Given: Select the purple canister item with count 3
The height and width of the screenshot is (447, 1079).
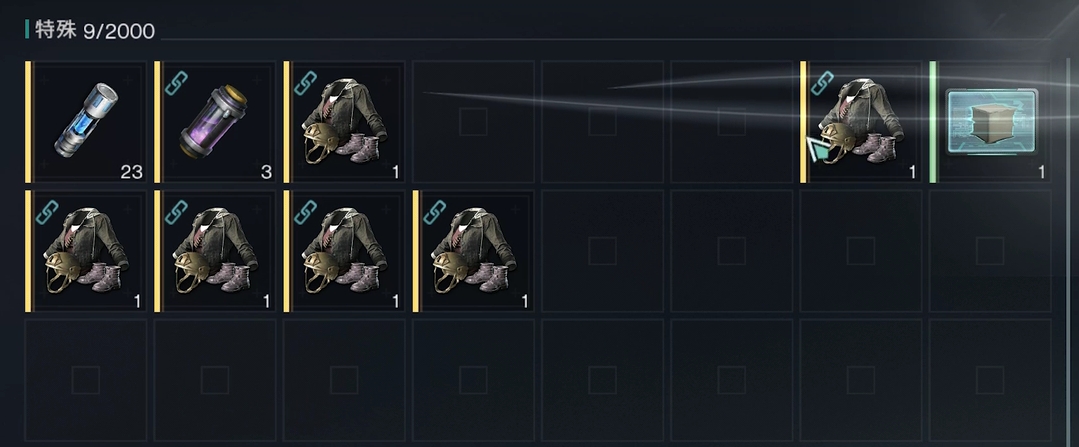Looking at the screenshot, I should click(x=215, y=122).
